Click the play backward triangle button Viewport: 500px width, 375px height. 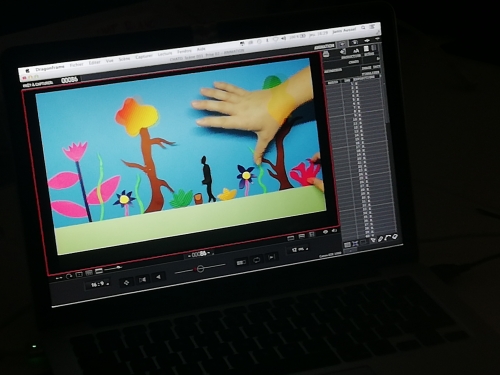pos(159,277)
